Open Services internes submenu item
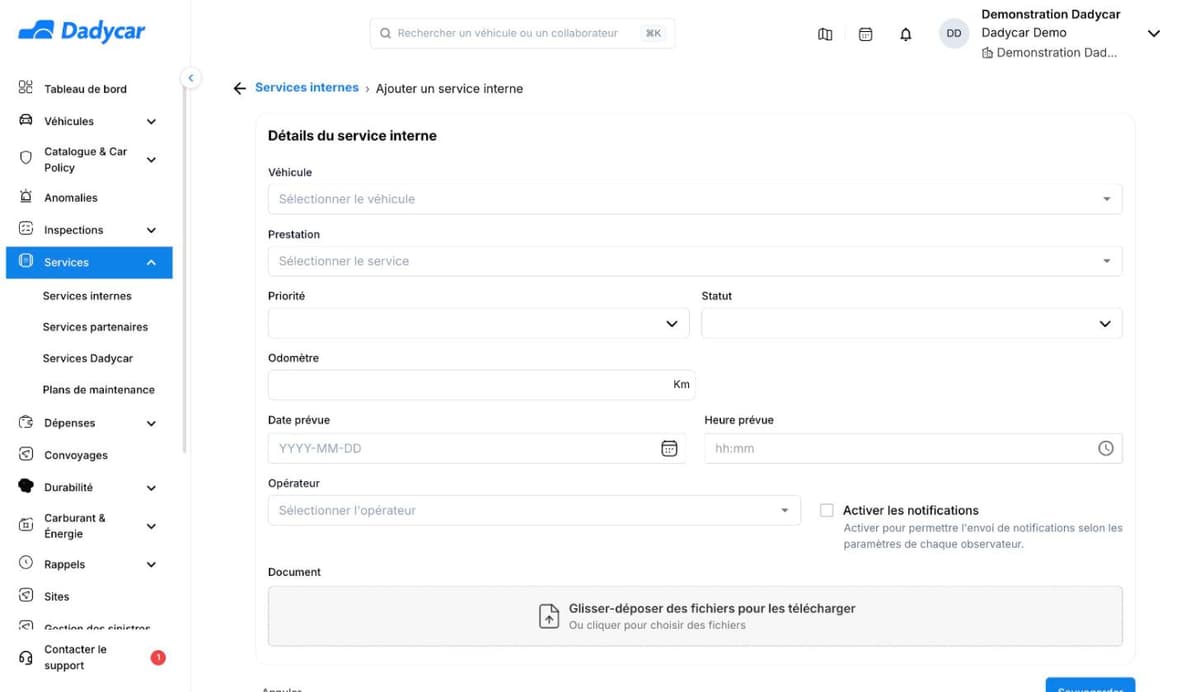Image resolution: width=1200 pixels, height=692 pixels. pos(87,296)
